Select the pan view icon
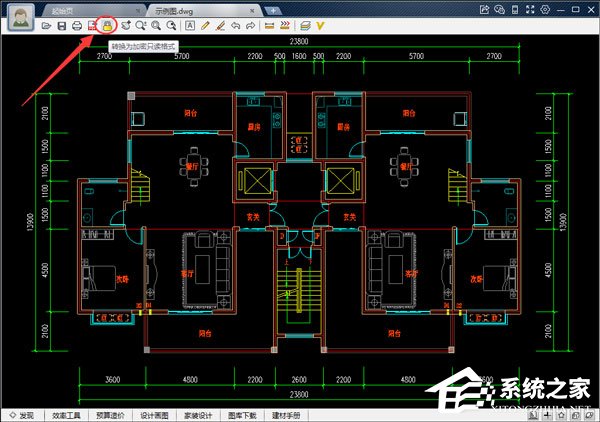The height and width of the screenshot is (422, 600). pyautogui.click(x=126, y=26)
